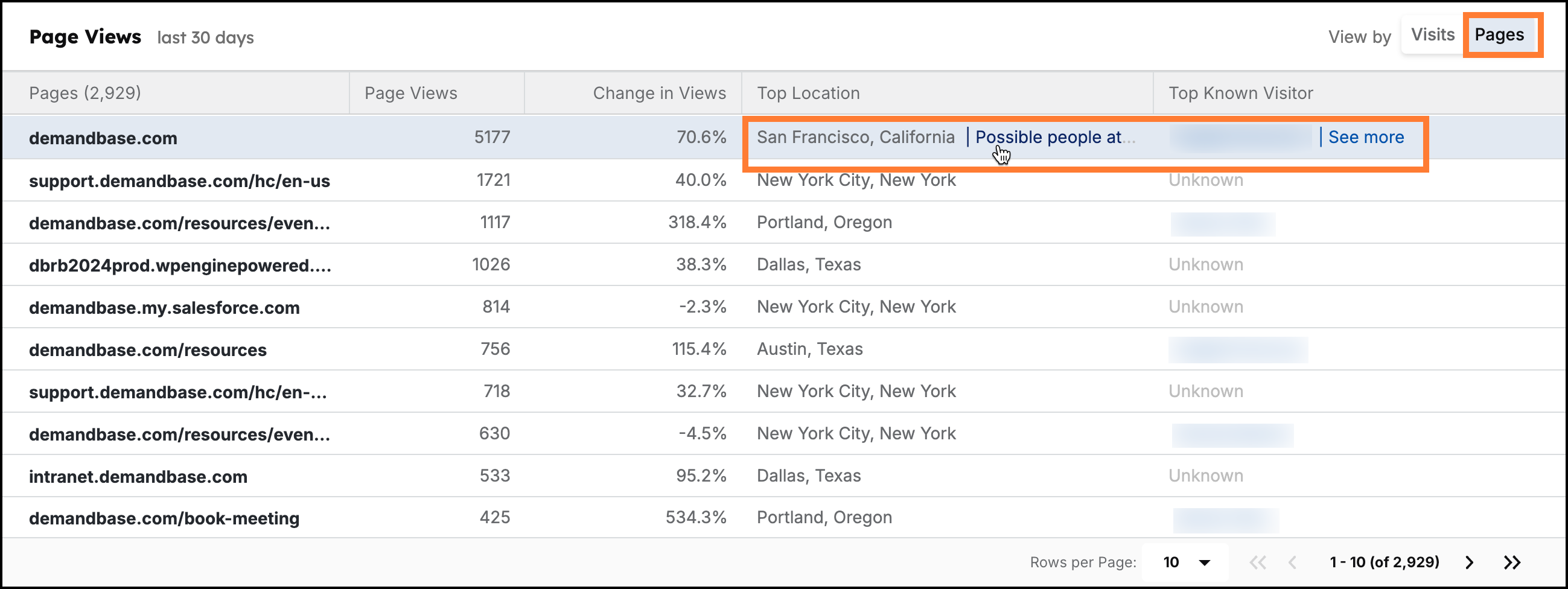Go to the next page arrow
Viewport: 1568px width, 589px height.
pos(1469,562)
